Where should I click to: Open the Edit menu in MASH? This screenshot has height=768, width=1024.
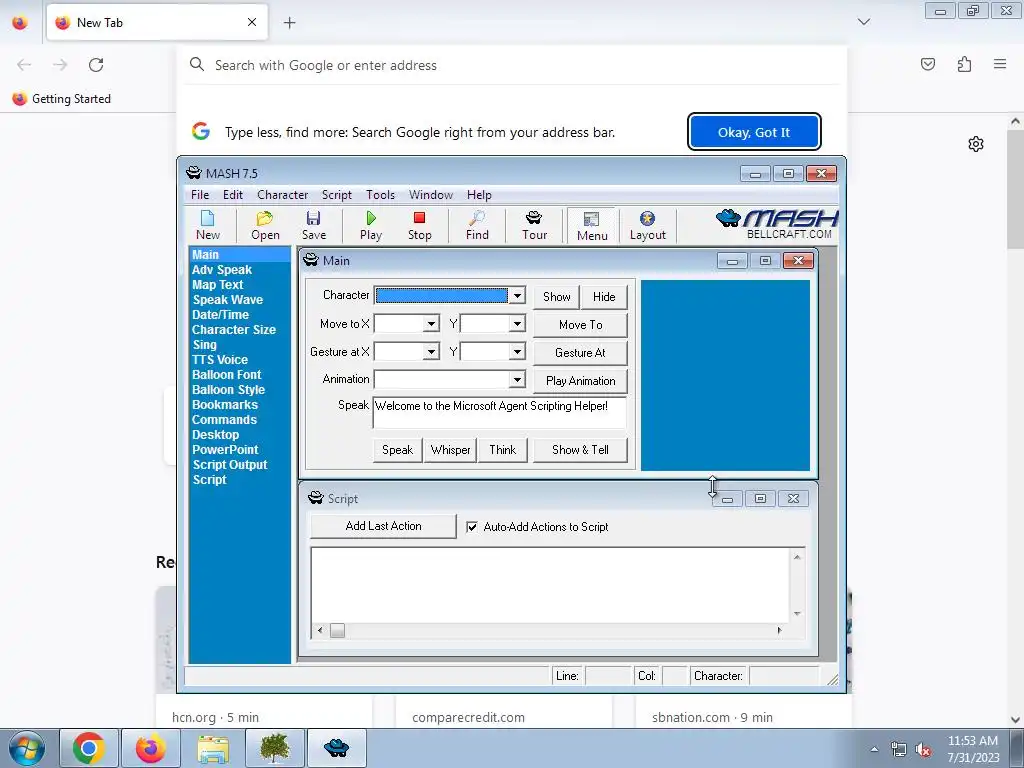click(x=232, y=195)
